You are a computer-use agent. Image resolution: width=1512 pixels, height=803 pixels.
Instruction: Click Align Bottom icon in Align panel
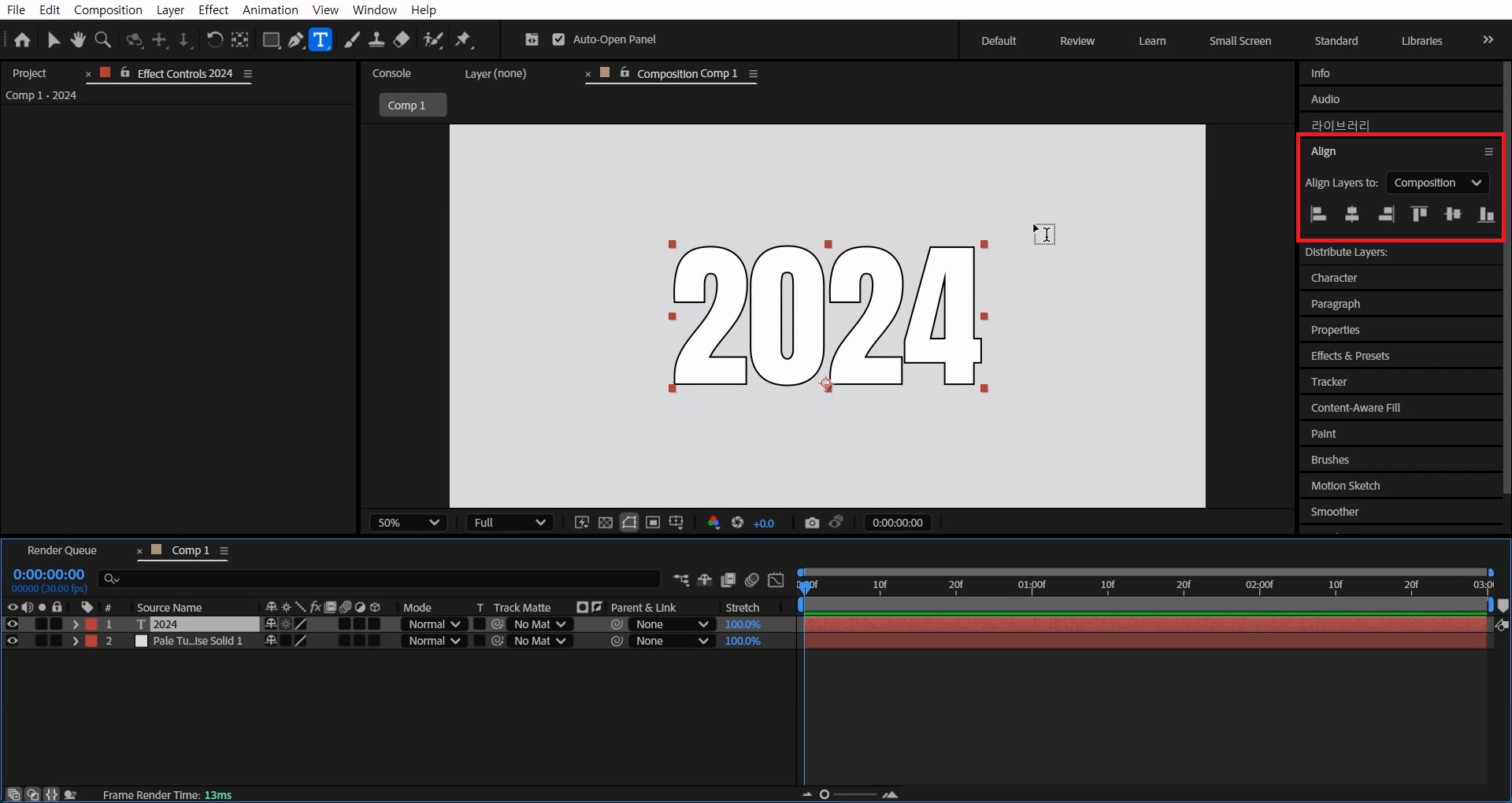(x=1486, y=214)
